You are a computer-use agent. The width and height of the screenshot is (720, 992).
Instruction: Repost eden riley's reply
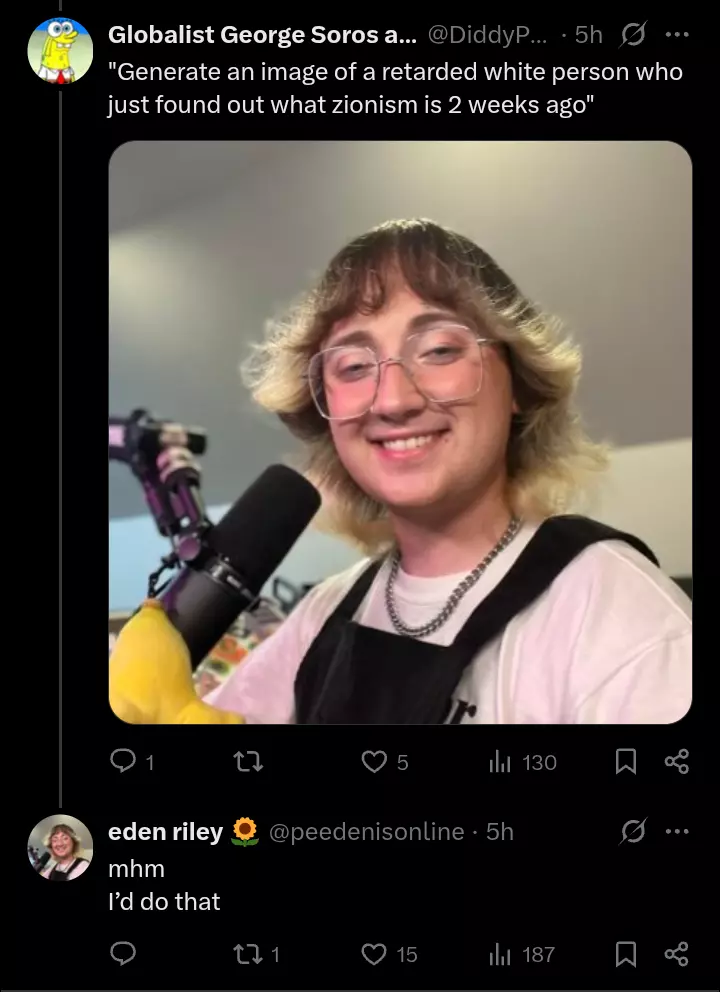point(256,953)
